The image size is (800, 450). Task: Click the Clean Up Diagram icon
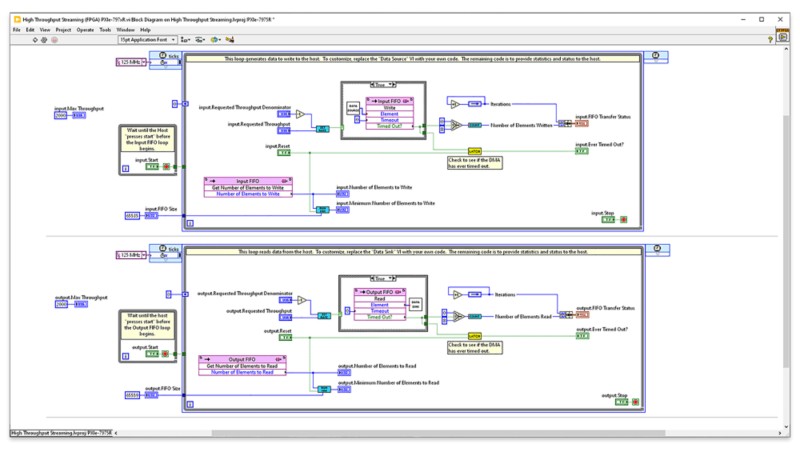pos(230,39)
